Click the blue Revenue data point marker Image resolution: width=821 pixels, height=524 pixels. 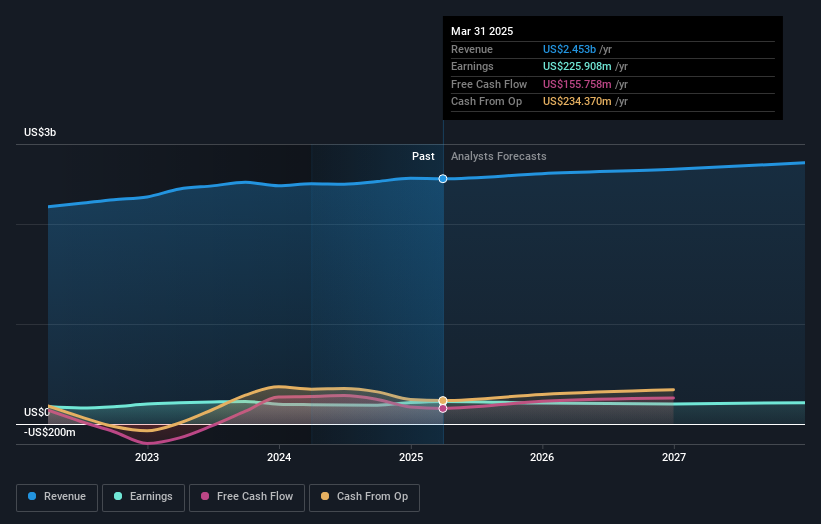443,179
